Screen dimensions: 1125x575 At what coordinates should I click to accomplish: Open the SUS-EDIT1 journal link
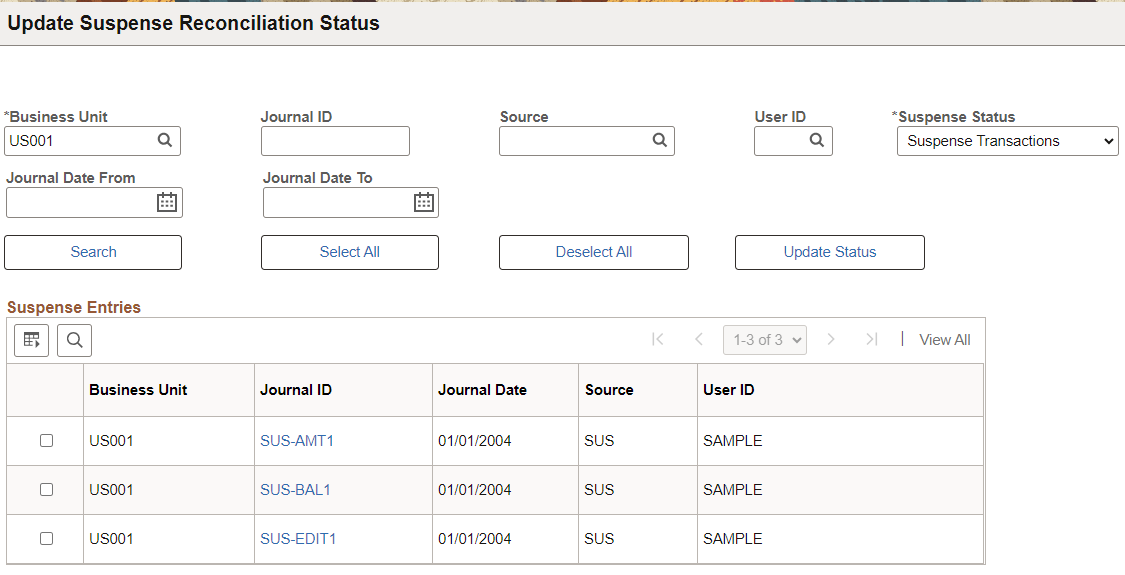coord(298,539)
